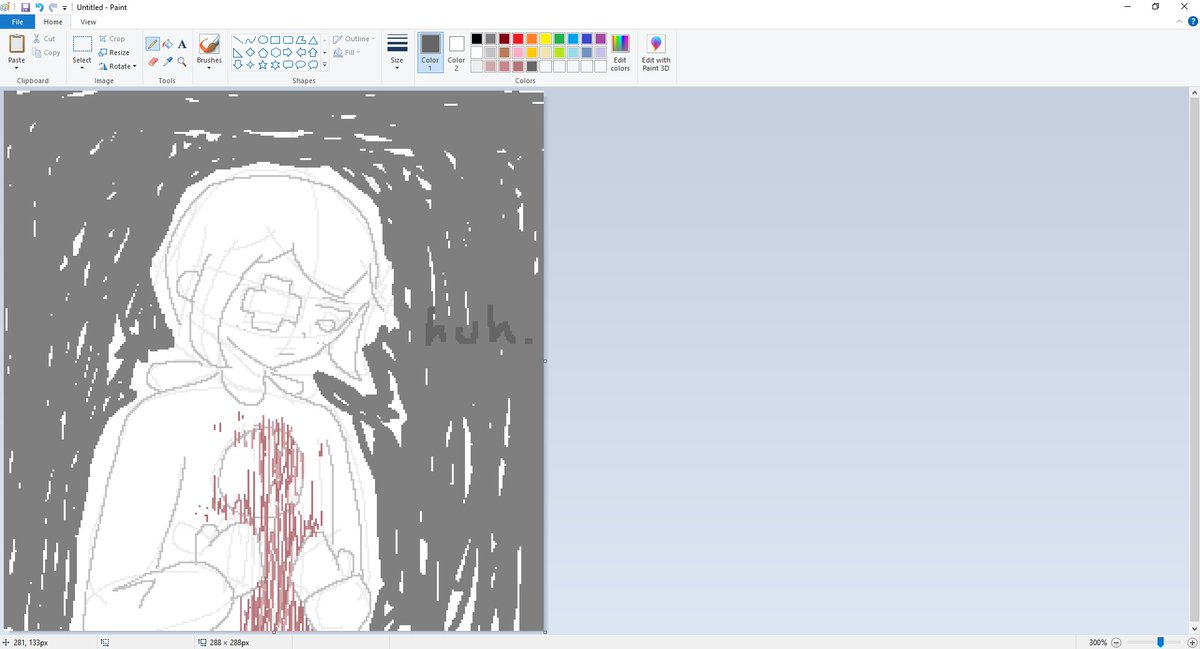1200x649 pixels.
Task: Click Edit with Paint 3D button
Action: coord(656,52)
